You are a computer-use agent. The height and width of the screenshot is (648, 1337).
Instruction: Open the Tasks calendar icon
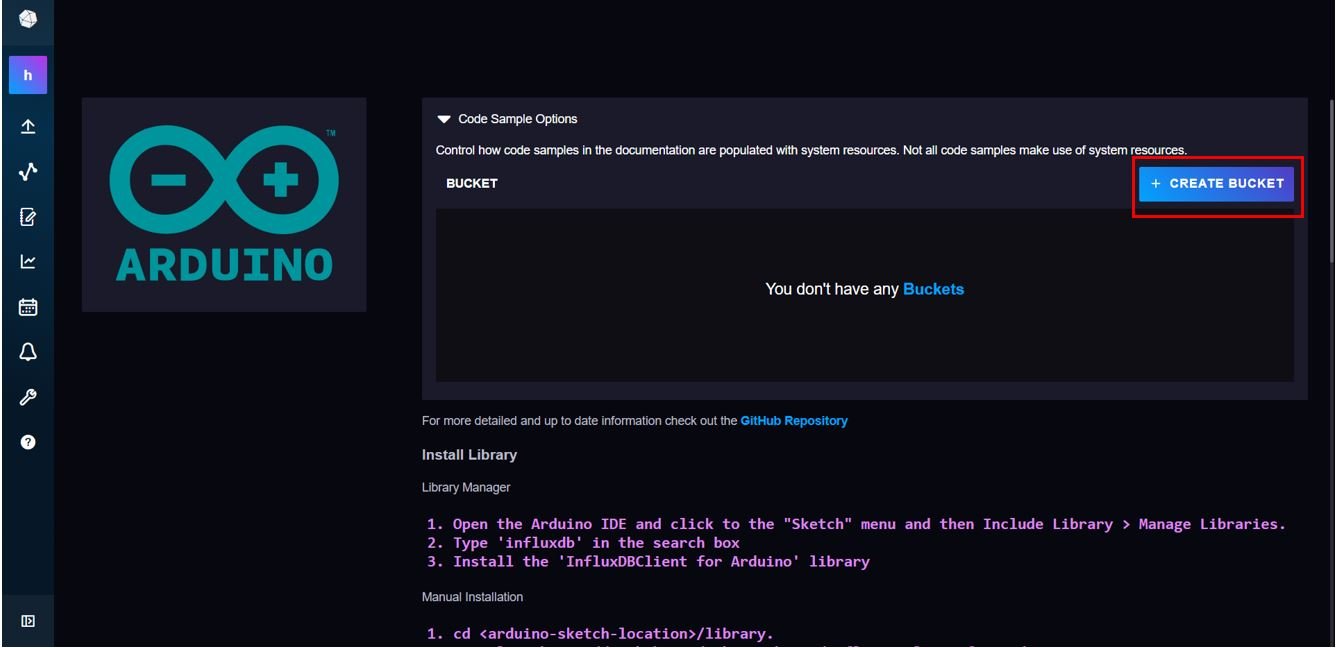pos(28,307)
